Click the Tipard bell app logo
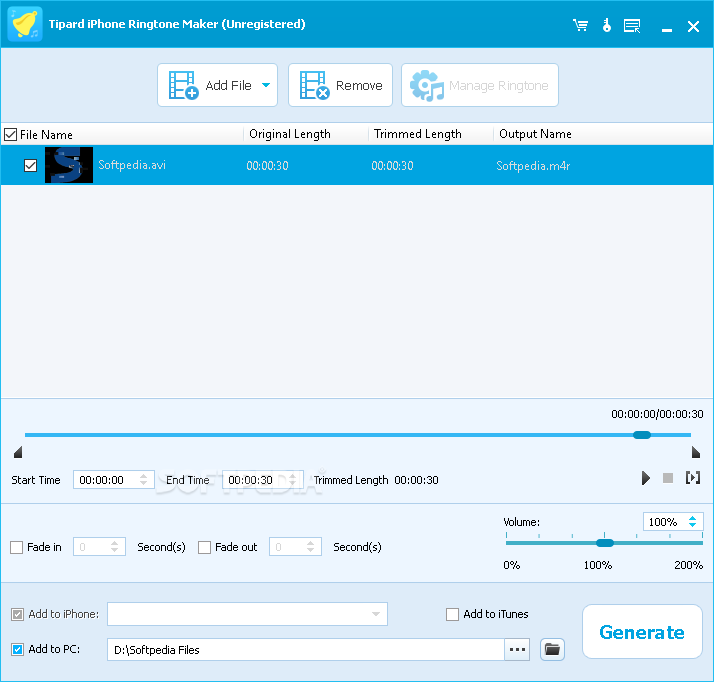Image resolution: width=714 pixels, height=682 pixels. (25, 24)
